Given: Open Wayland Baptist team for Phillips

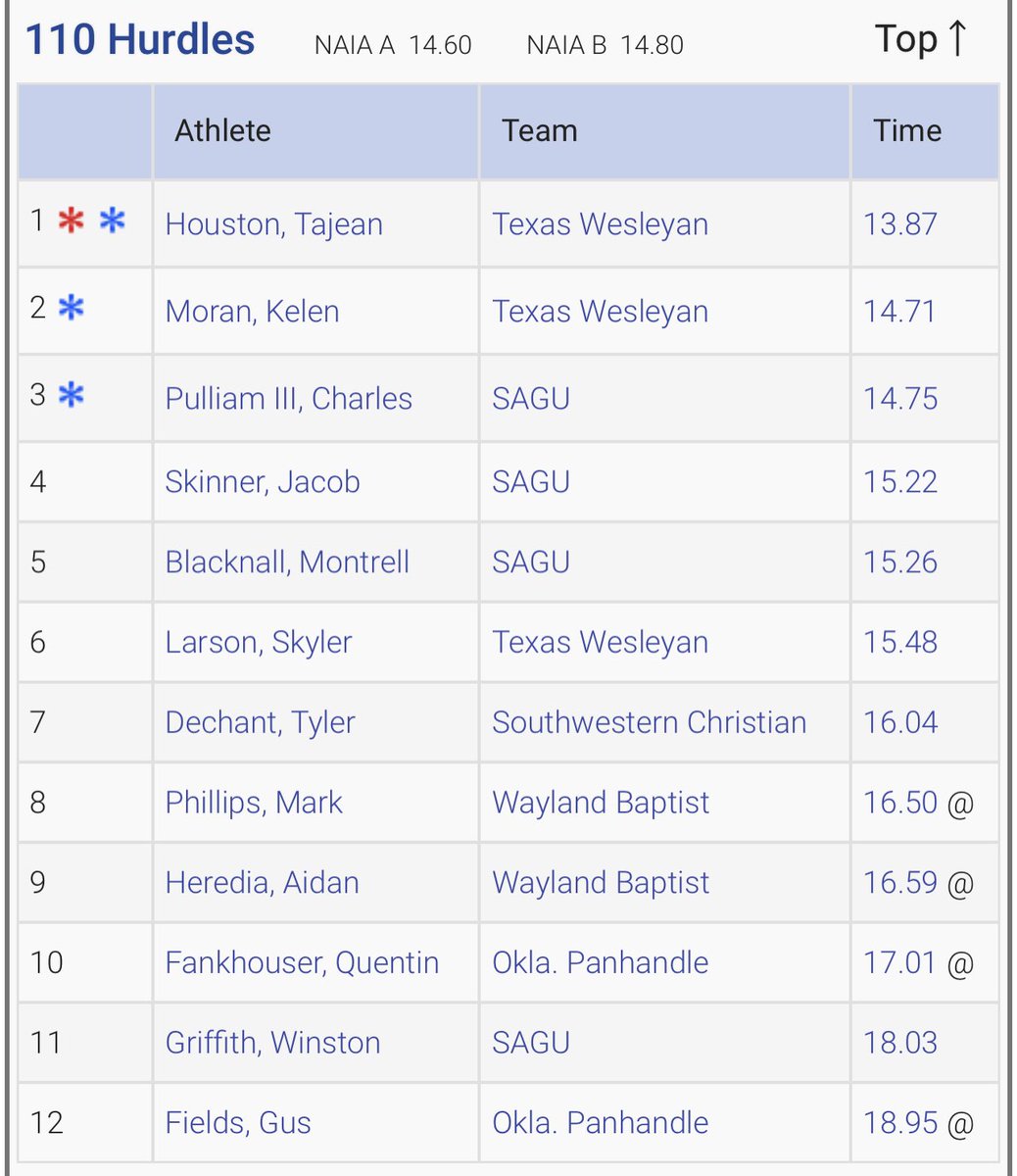Looking at the screenshot, I should click(601, 803).
